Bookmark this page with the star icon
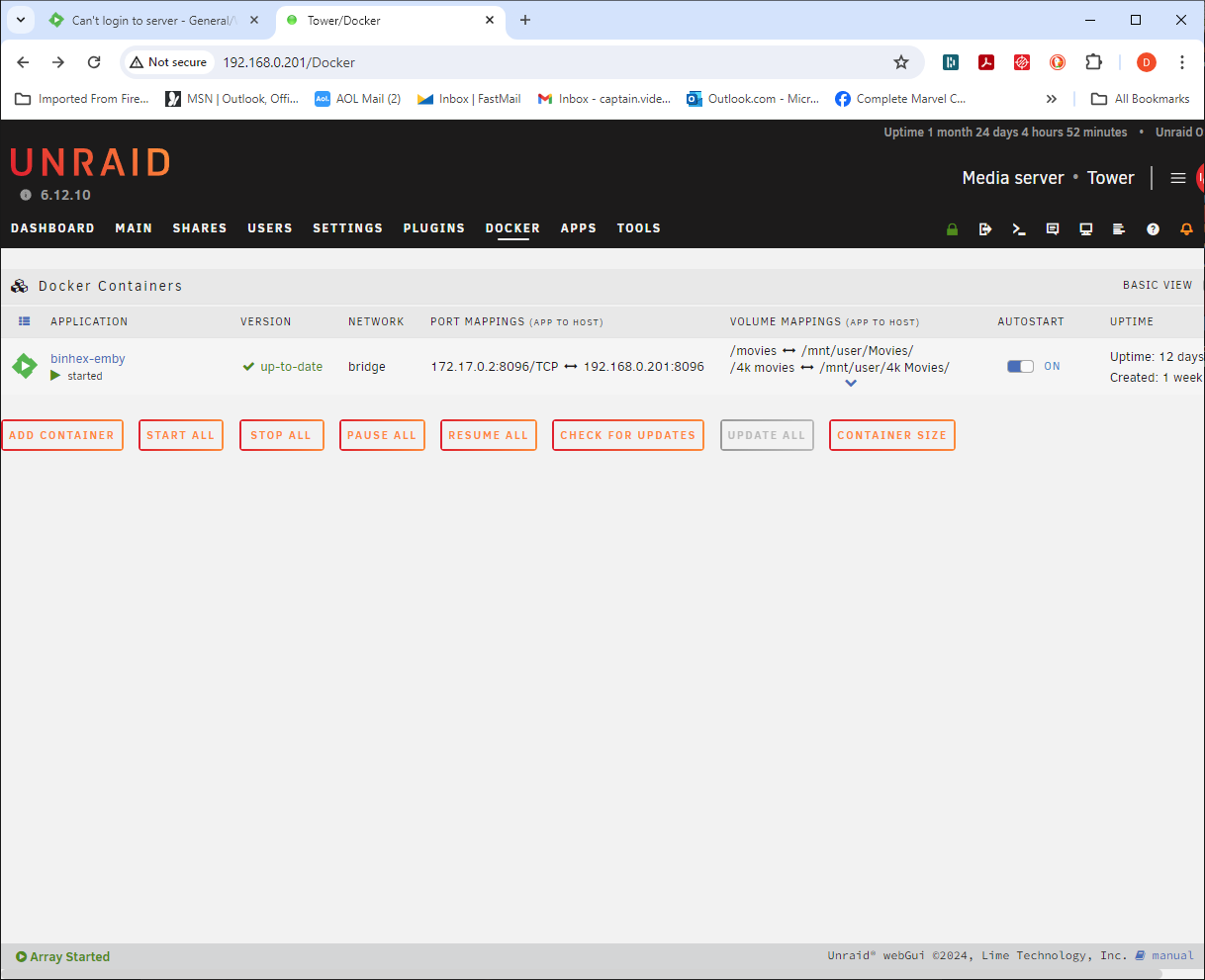Viewport: 1205px width, 980px height. click(901, 62)
